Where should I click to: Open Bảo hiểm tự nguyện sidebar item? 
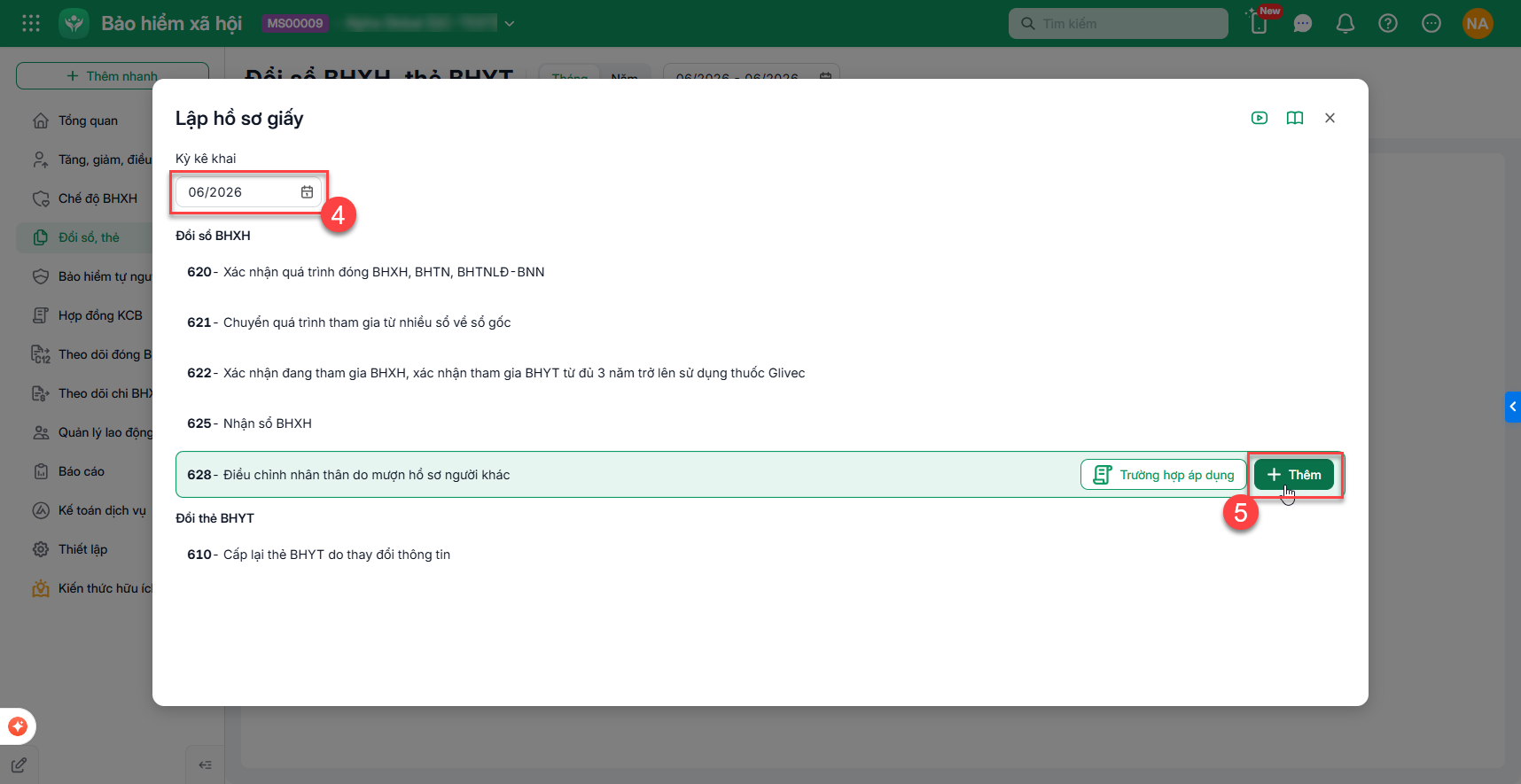92,276
